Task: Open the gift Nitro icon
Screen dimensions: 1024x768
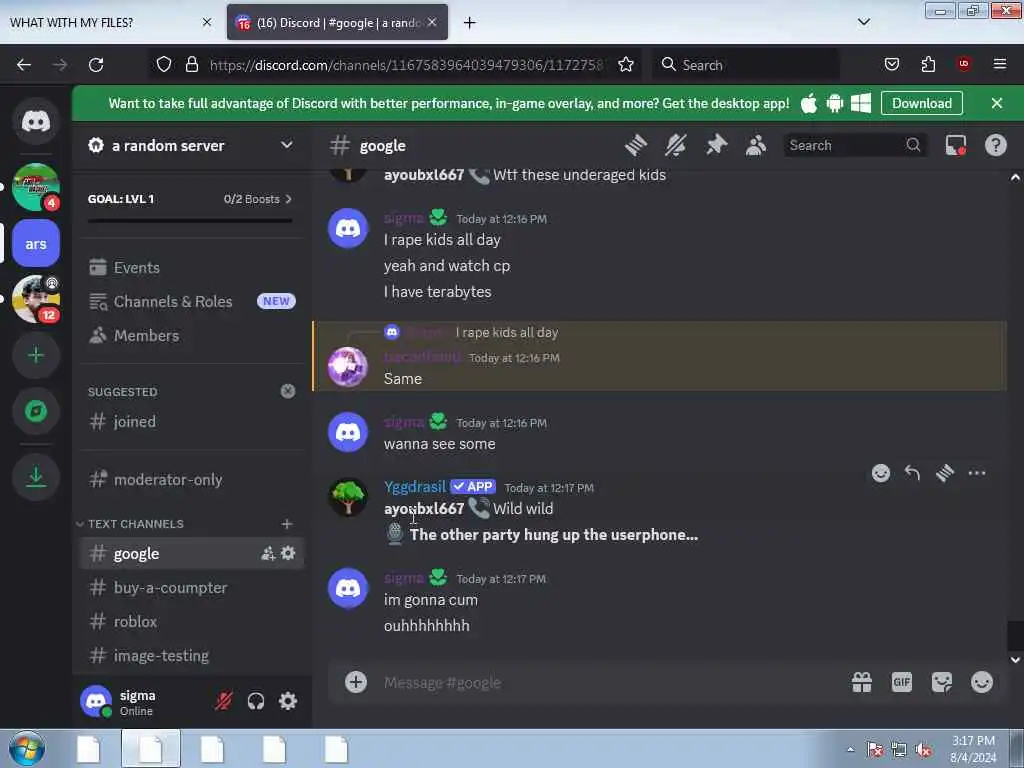Action: click(861, 682)
